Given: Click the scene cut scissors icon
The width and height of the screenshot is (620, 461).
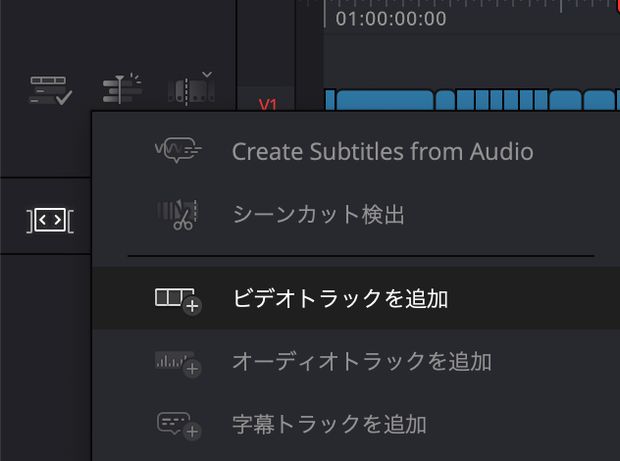Looking at the screenshot, I should [178, 215].
